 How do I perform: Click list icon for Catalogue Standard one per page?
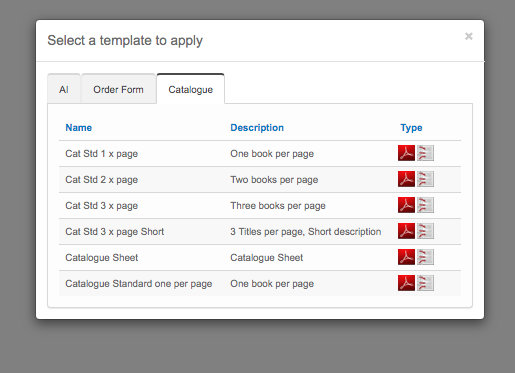click(x=425, y=283)
